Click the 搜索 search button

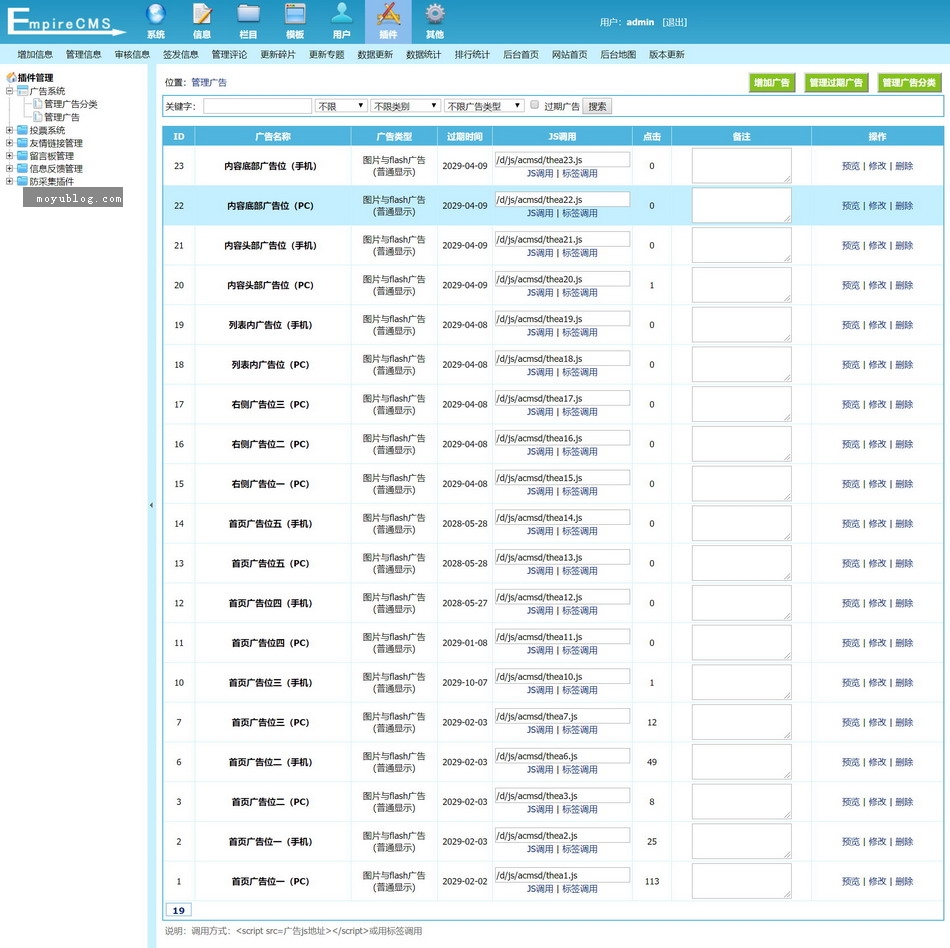597,107
